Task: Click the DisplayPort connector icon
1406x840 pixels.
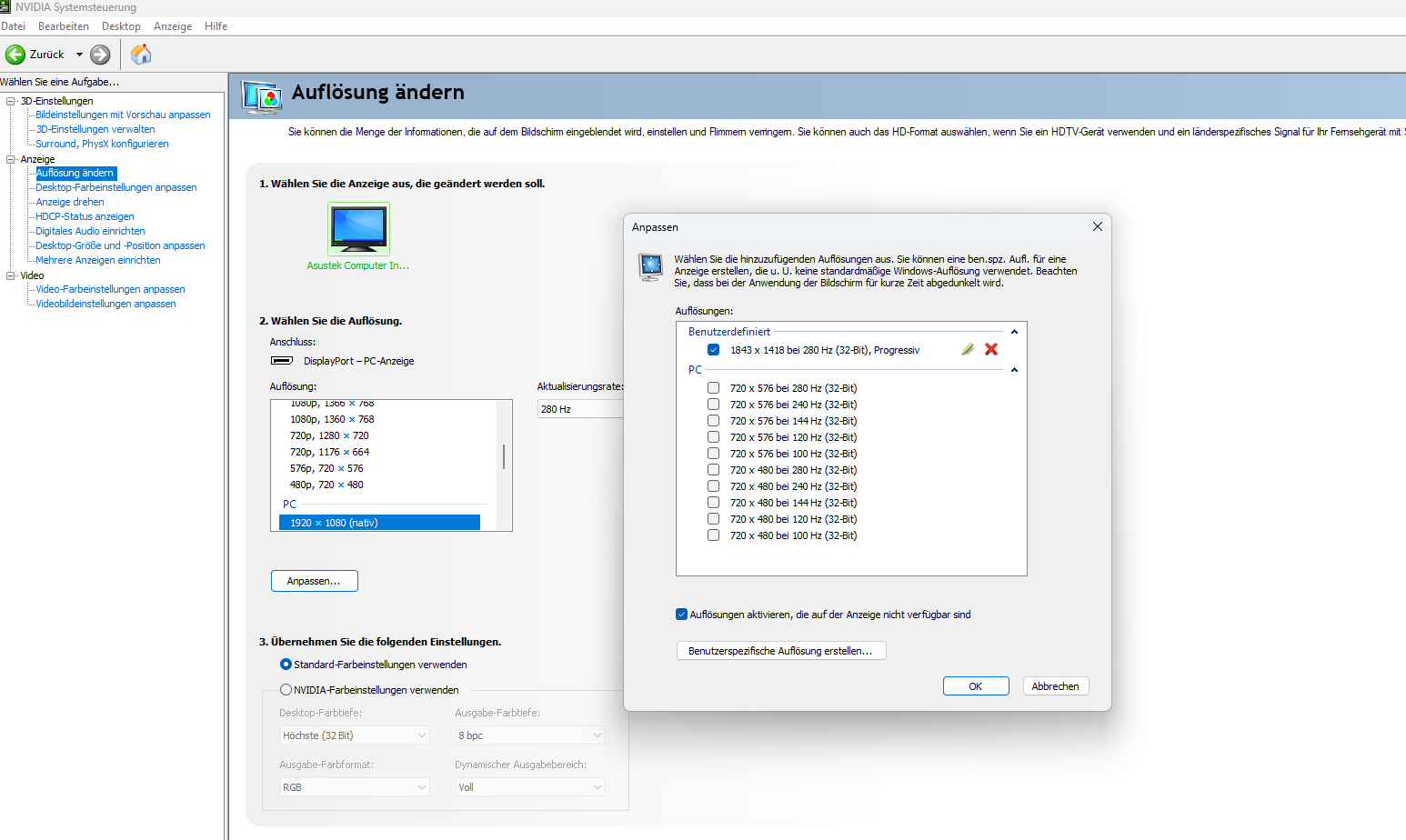Action: [282, 361]
